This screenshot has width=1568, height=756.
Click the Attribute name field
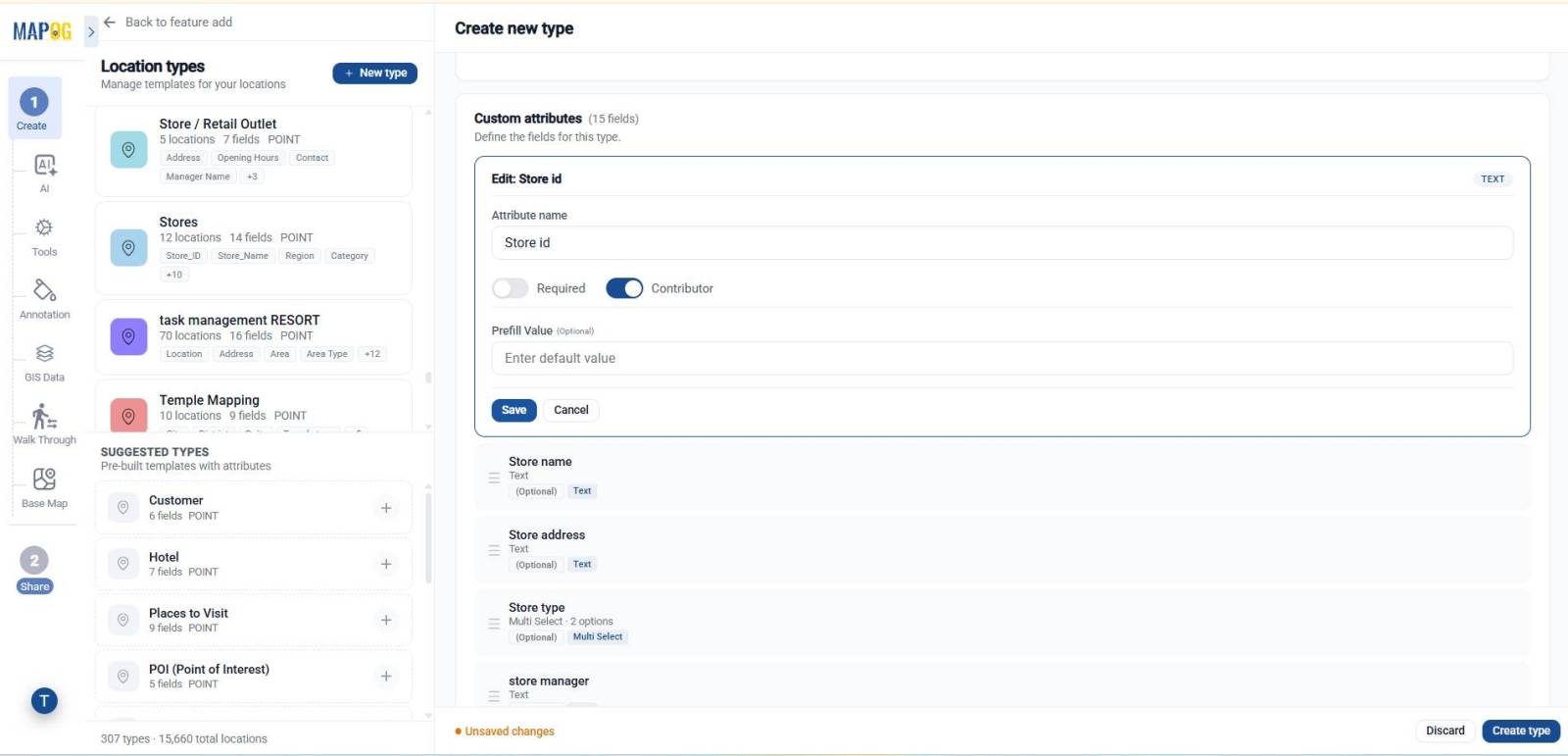point(1002,243)
